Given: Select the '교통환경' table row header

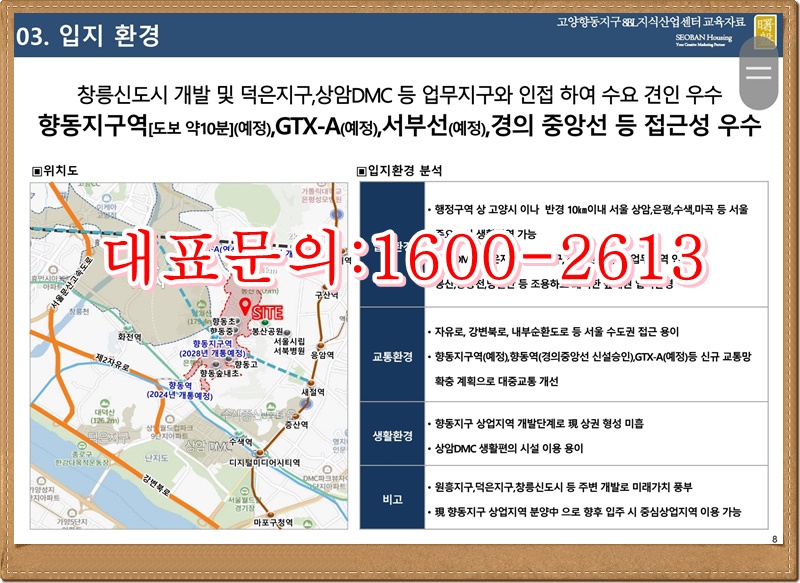Looking at the screenshot, I should pyautogui.click(x=392, y=356).
